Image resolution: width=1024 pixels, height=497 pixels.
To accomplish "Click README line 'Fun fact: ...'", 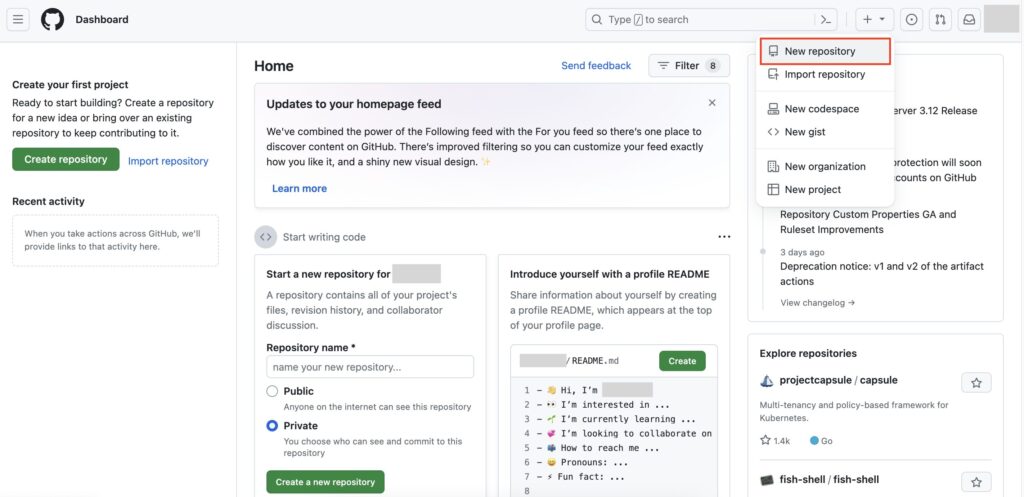I will (592, 477).
